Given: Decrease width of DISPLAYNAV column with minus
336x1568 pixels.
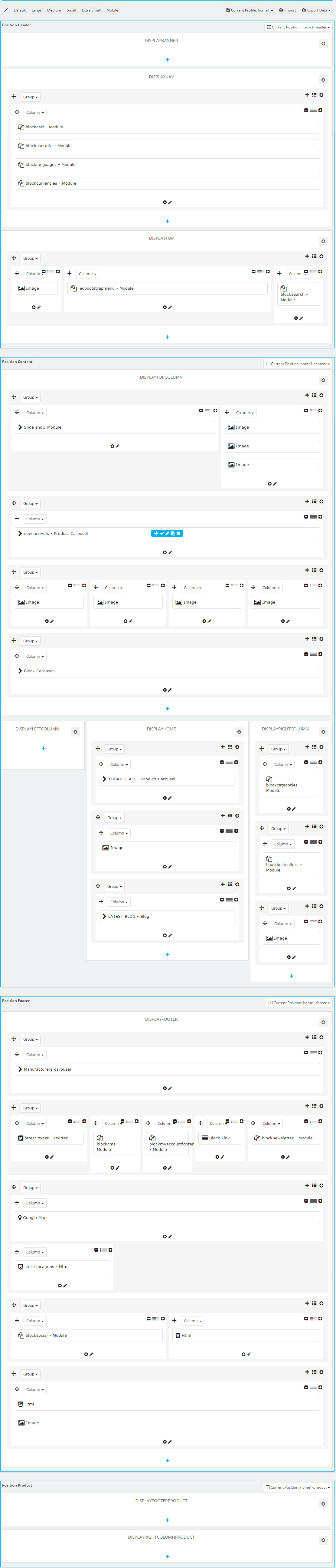Looking at the screenshot, I should [305, 110].
